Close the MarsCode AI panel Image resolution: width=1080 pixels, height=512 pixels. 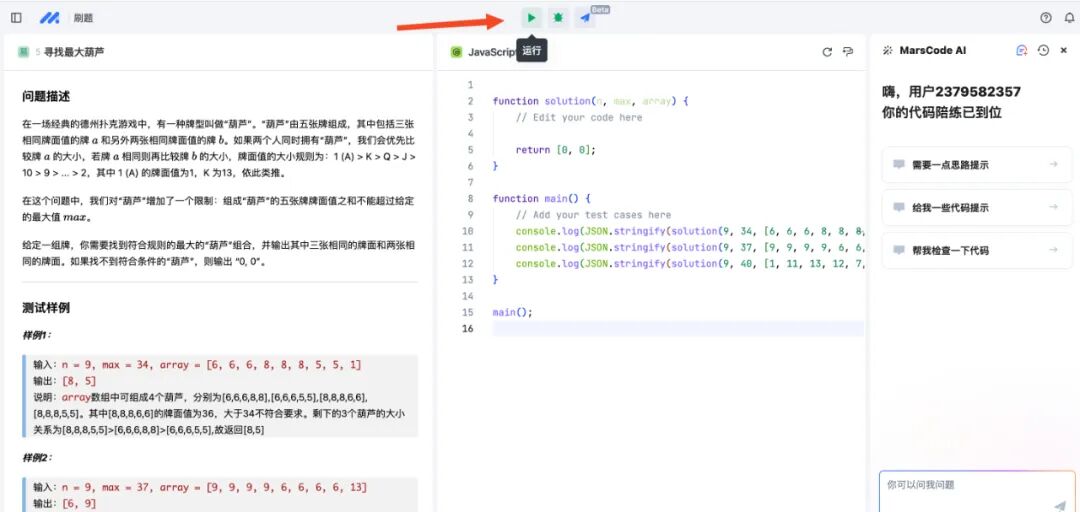coord(1063,50)
